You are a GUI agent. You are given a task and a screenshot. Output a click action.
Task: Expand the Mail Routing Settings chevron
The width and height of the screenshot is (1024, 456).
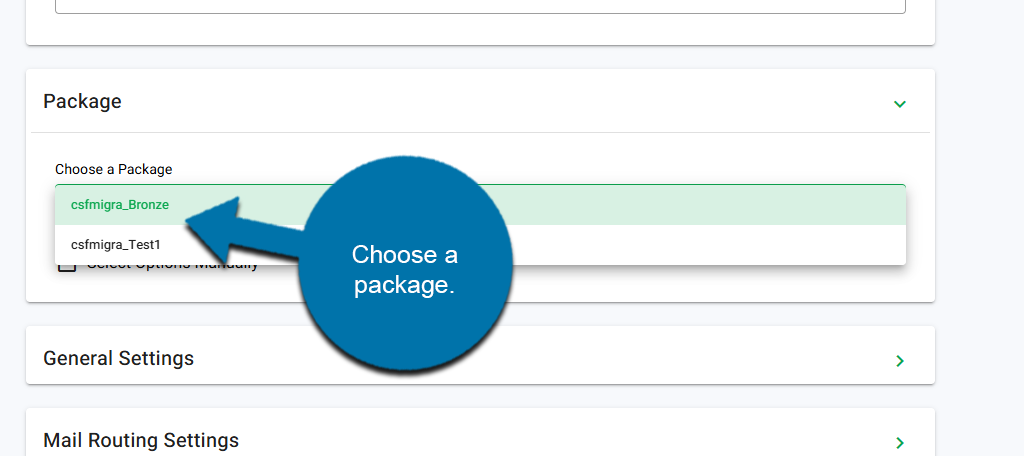899,442
